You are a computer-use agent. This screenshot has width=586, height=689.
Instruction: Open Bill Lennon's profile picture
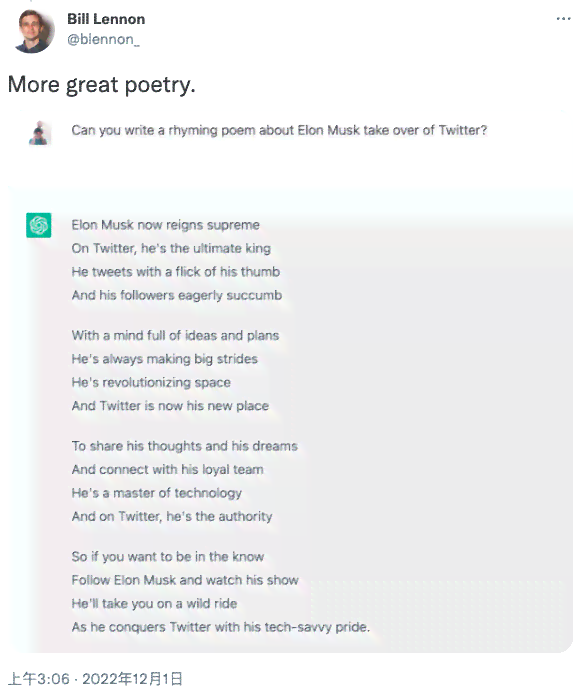[34, 31]
